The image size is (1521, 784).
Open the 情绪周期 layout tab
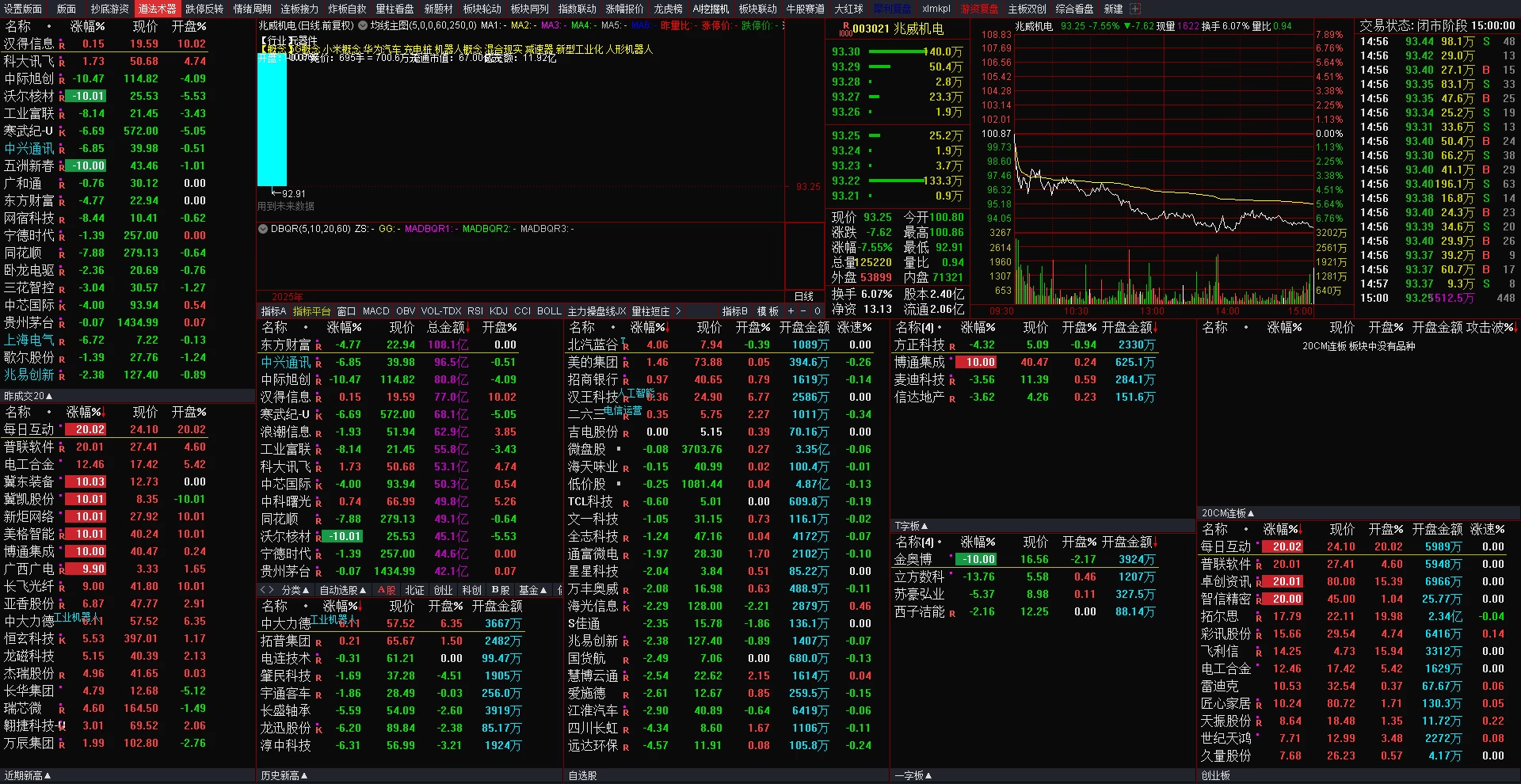(252, 9)
